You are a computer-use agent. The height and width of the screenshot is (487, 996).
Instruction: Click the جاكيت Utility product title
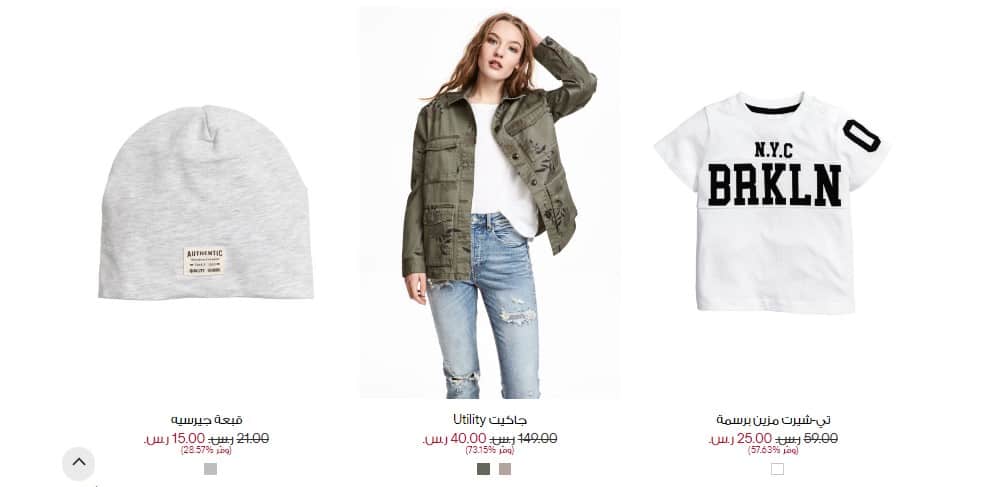pyautogui.click(x=490, y=420)
